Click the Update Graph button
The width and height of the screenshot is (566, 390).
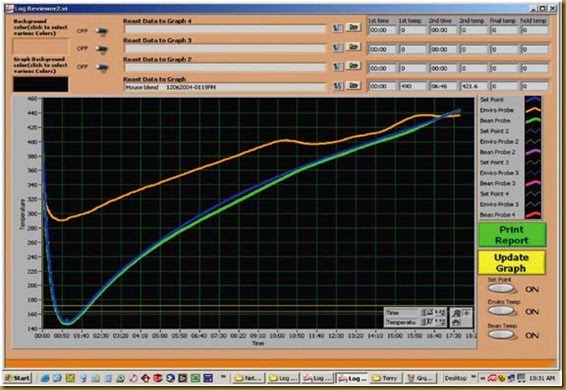coord(512,263)
